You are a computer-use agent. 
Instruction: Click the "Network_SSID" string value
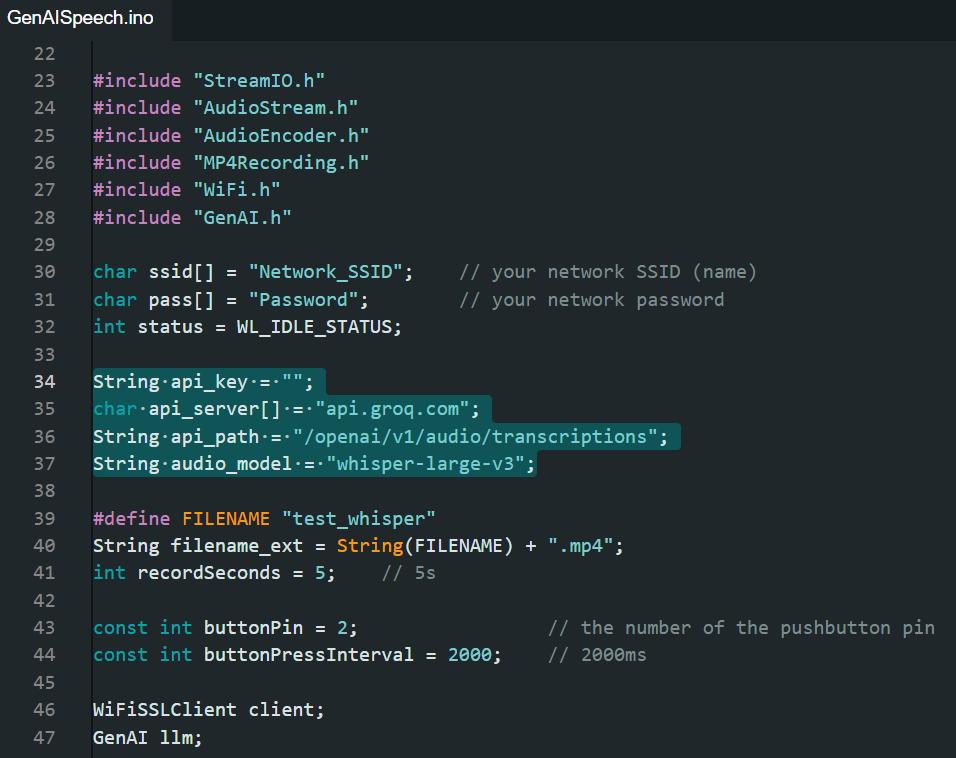(x=331, y=272)
